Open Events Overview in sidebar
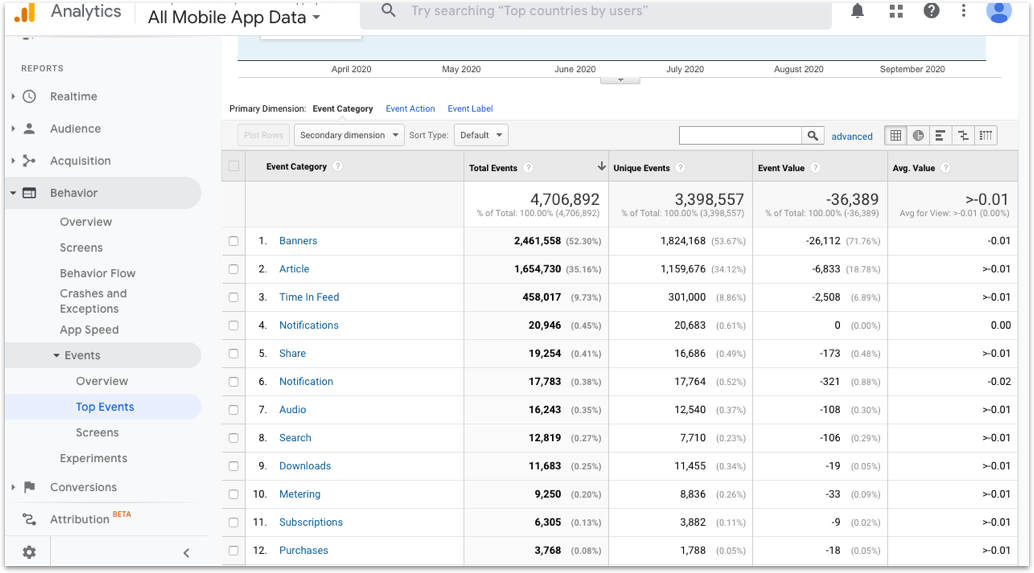The width and height of the screenshot is (1034, 573). 102,381
